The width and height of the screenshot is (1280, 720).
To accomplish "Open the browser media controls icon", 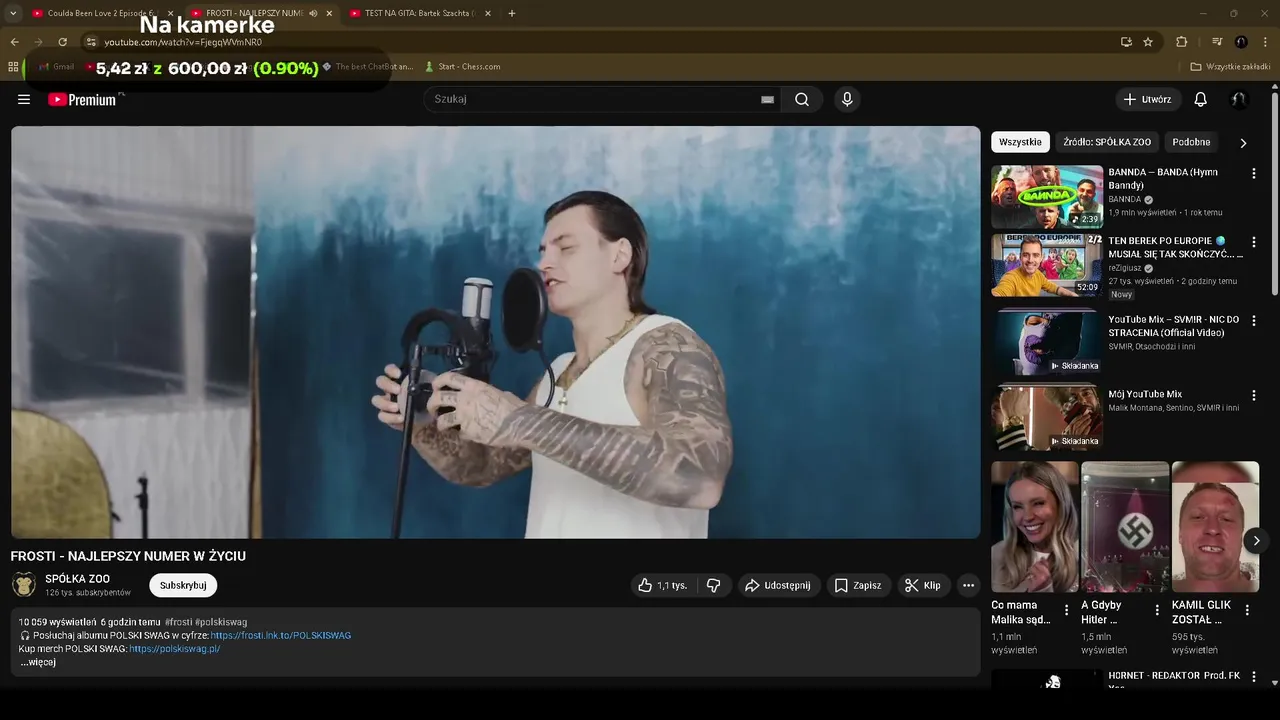I will coord(1217,42).
